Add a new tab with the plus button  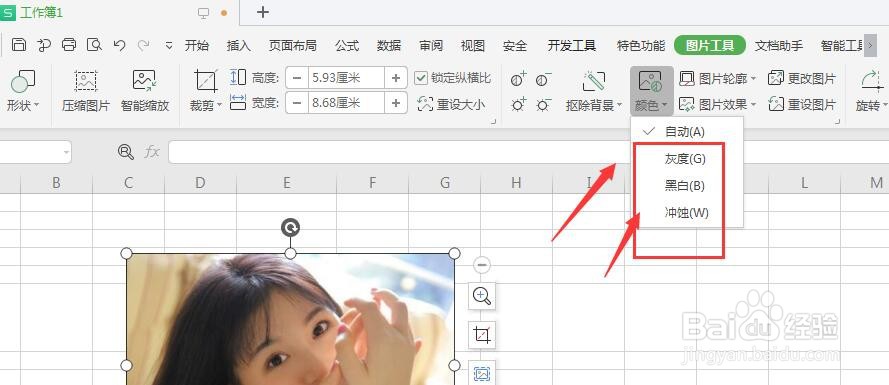tap(263, 12)
